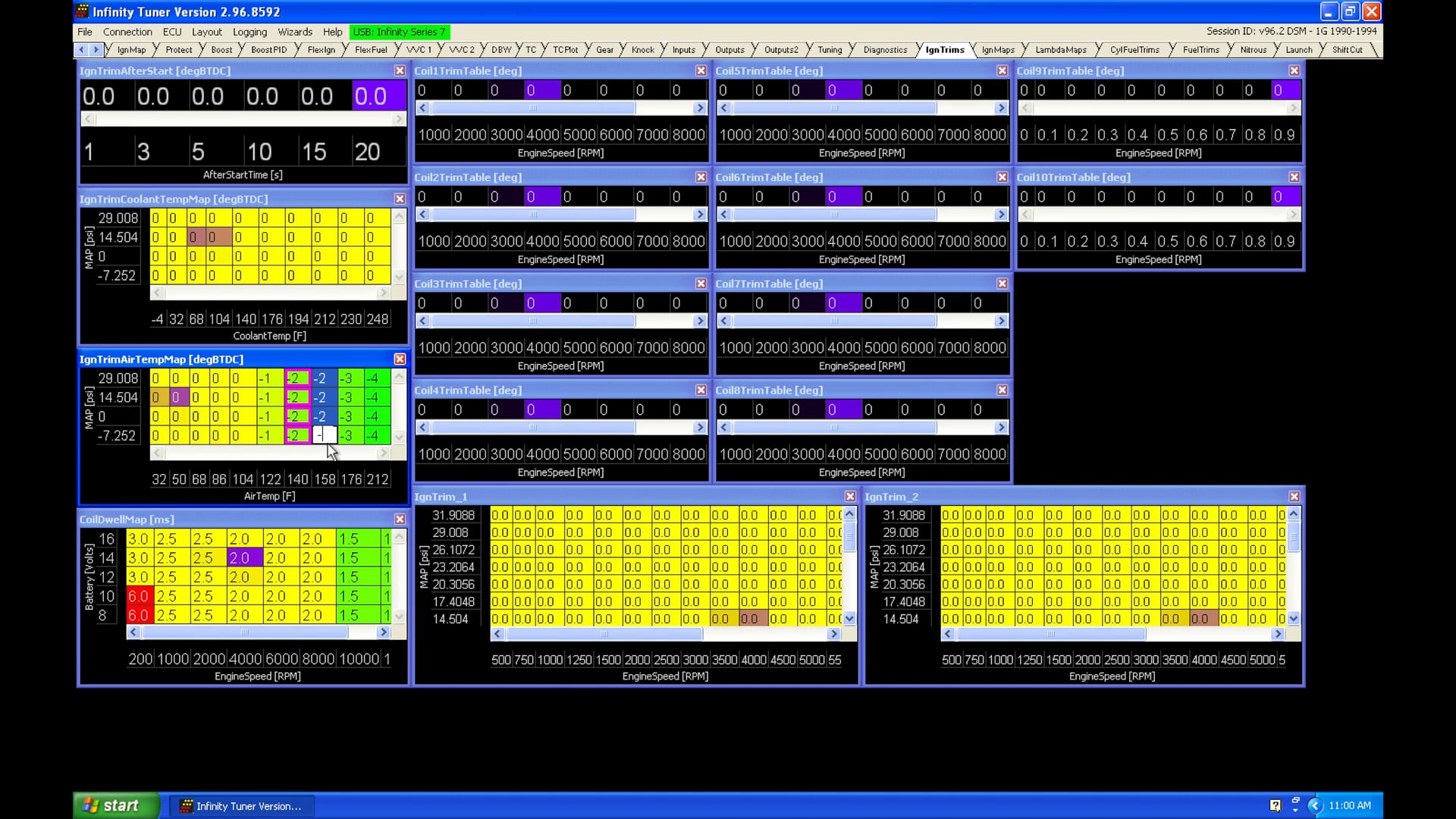Switch to the IgnMaps tab
This screenshot has width=1456, height=819.
[997, 50]
